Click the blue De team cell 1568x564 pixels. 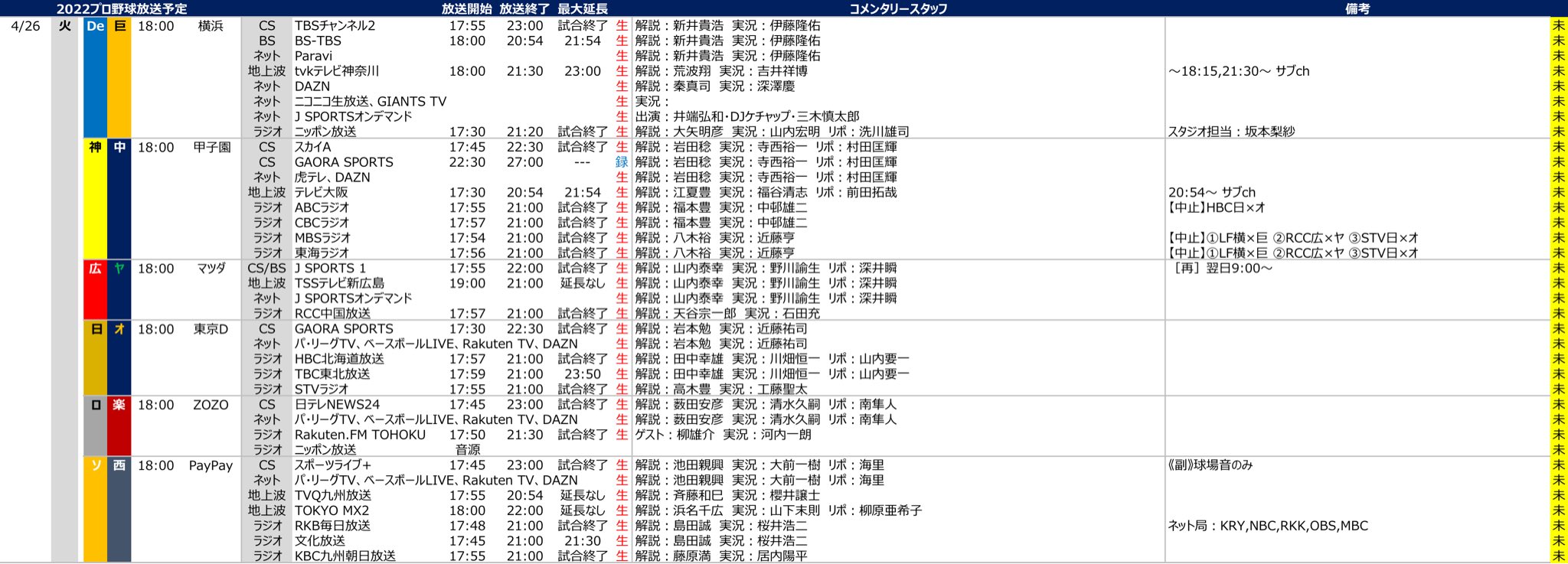[95, 78]
